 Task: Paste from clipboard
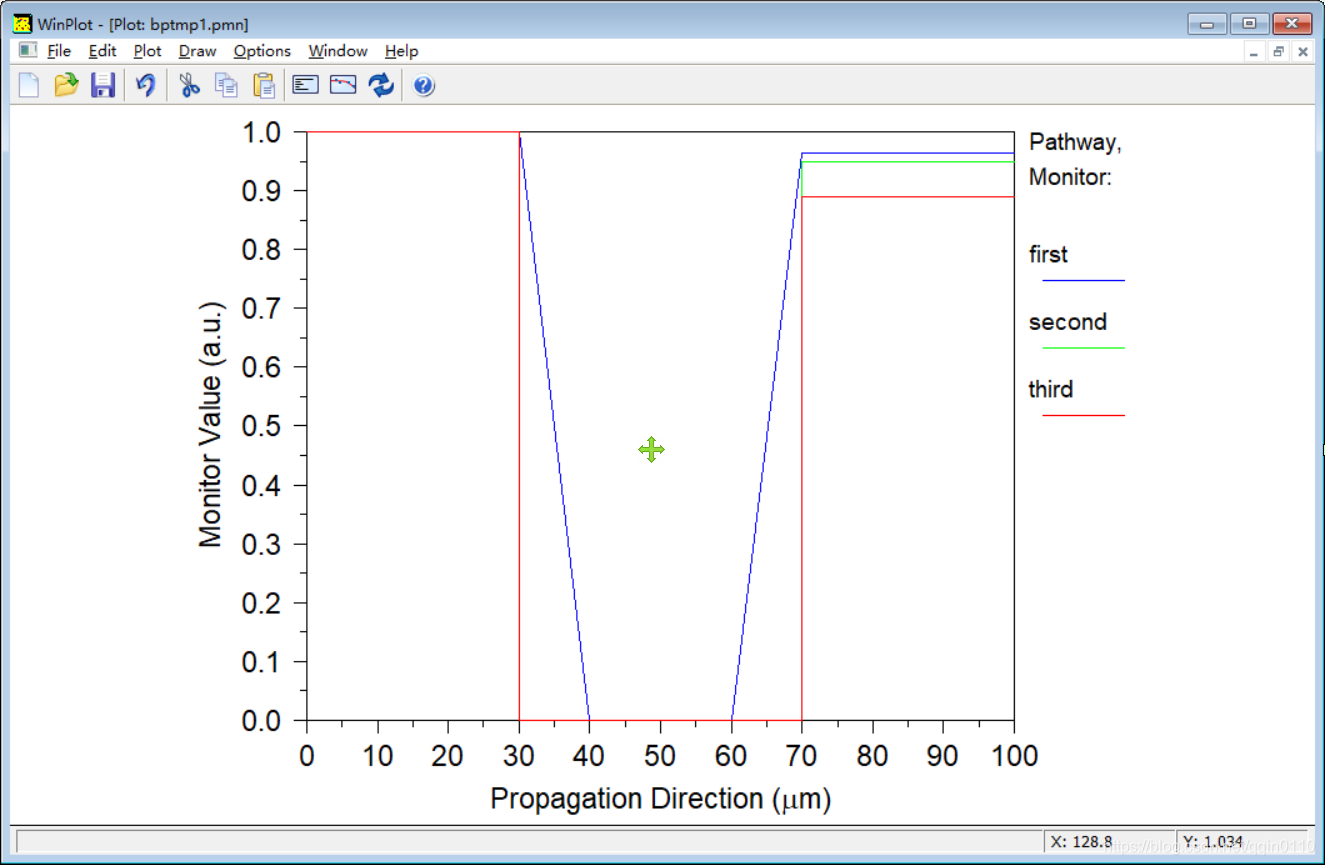pyautogui.click(x=264, y=85)
